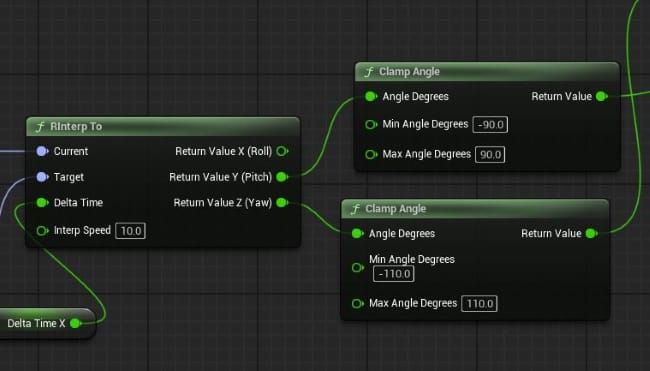Click the Target rotator input pin

(42, 177)
